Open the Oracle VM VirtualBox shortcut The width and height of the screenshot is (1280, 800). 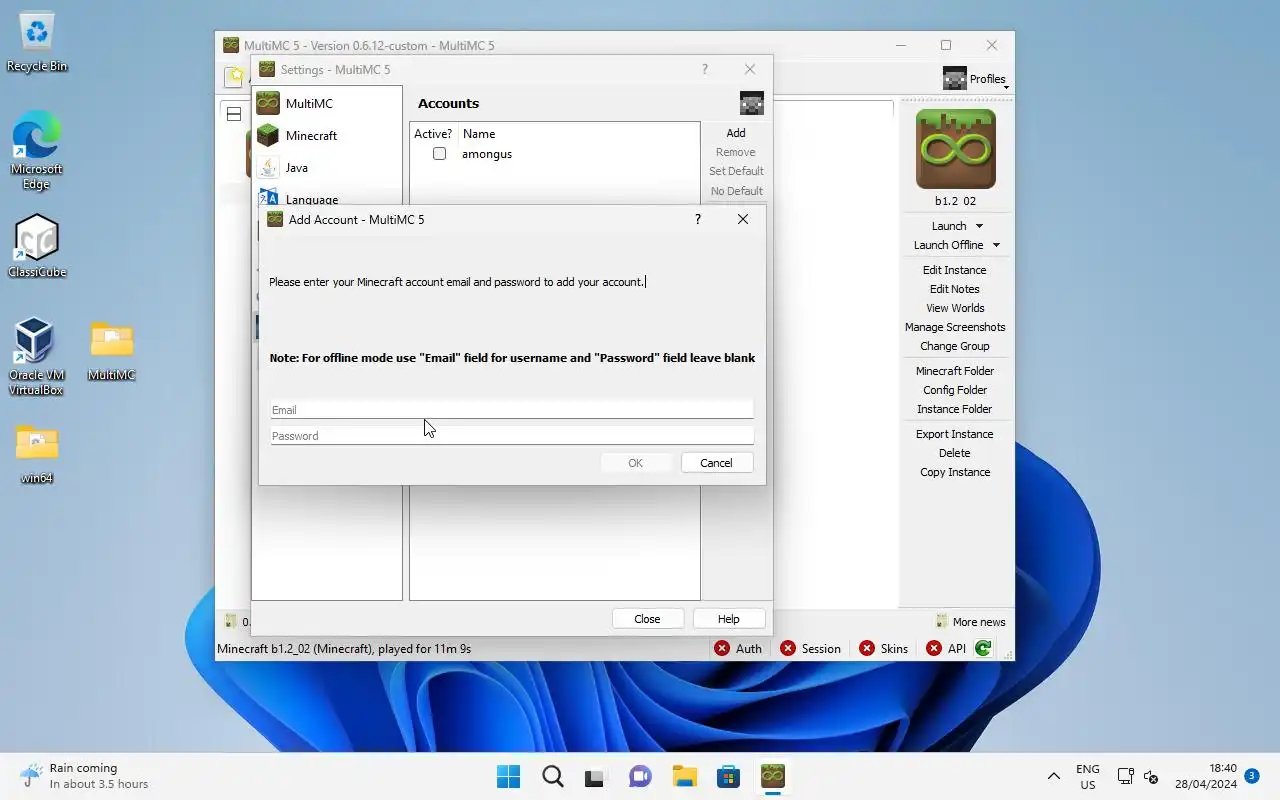tap(36, 356)
